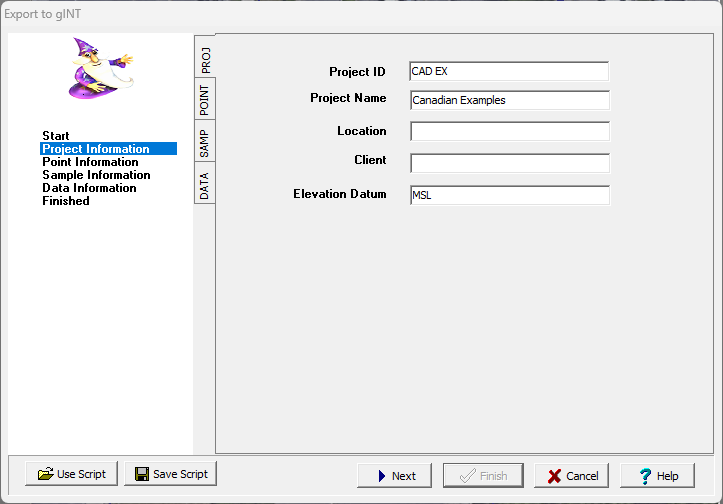This screenshot has height=504, width=723.
Task: Choose Sample Information in the step list
Action: (96, 175)
